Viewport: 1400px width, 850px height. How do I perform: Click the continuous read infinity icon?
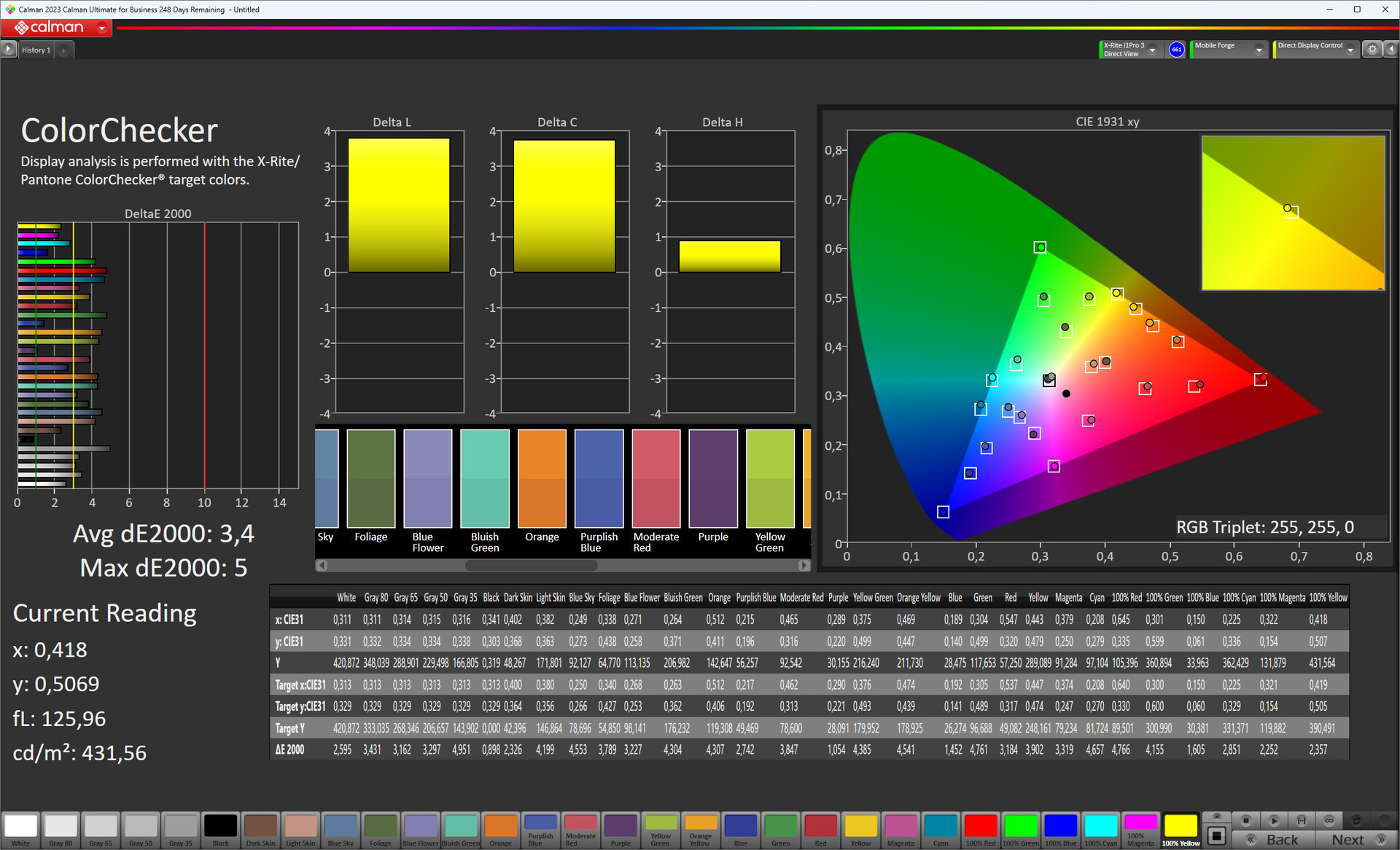pyautogui.click(x=1329, y=820)
